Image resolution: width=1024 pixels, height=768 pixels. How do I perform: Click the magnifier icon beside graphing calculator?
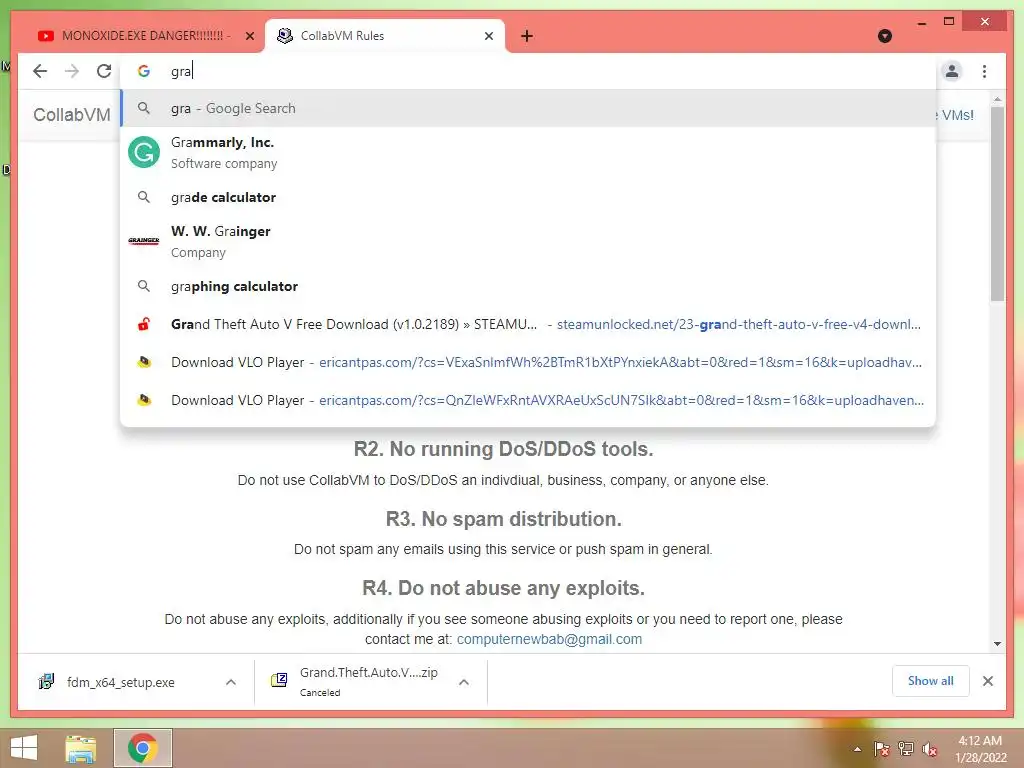coord(144,285)
